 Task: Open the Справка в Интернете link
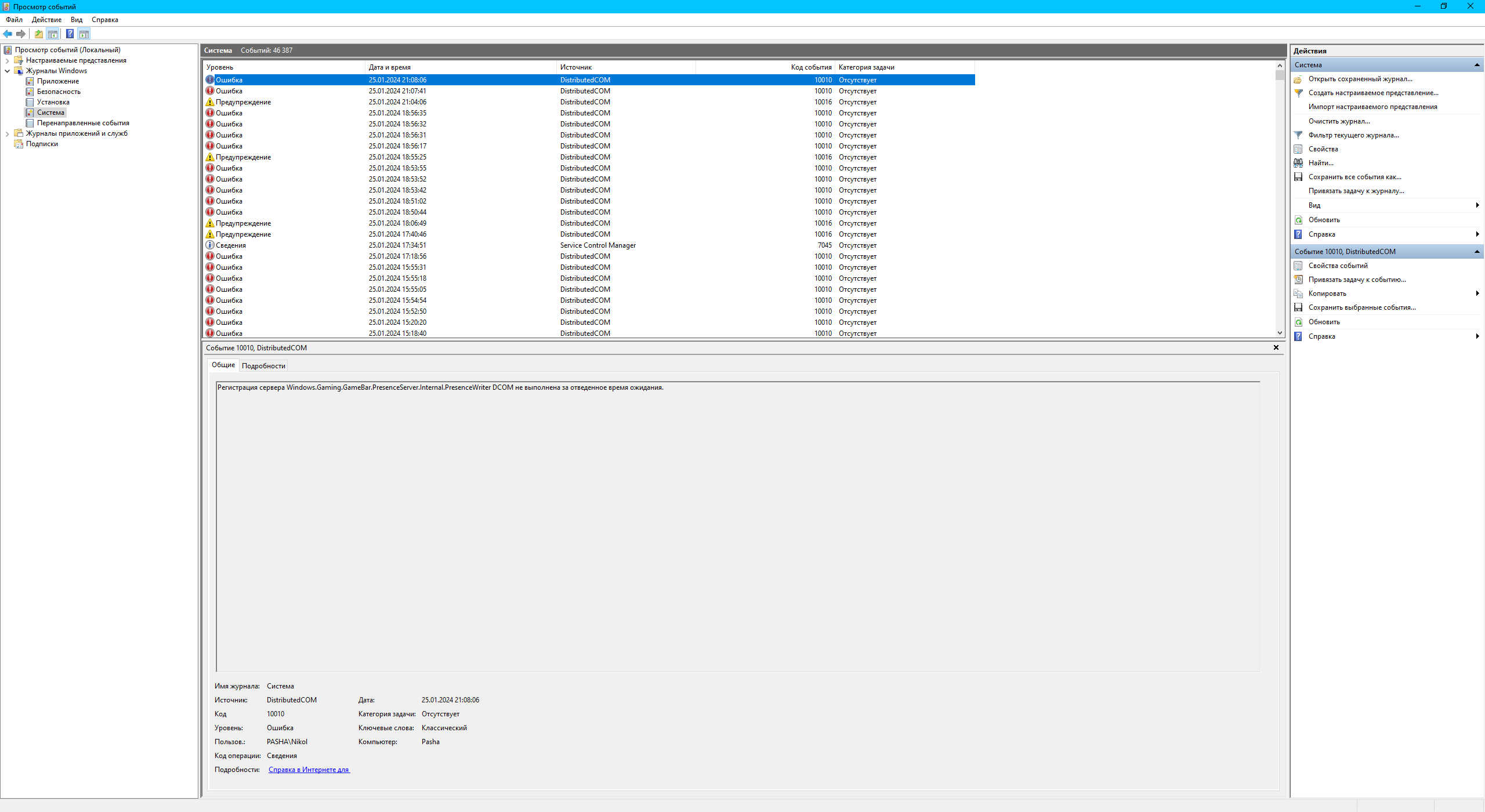[x=309, y=770]
